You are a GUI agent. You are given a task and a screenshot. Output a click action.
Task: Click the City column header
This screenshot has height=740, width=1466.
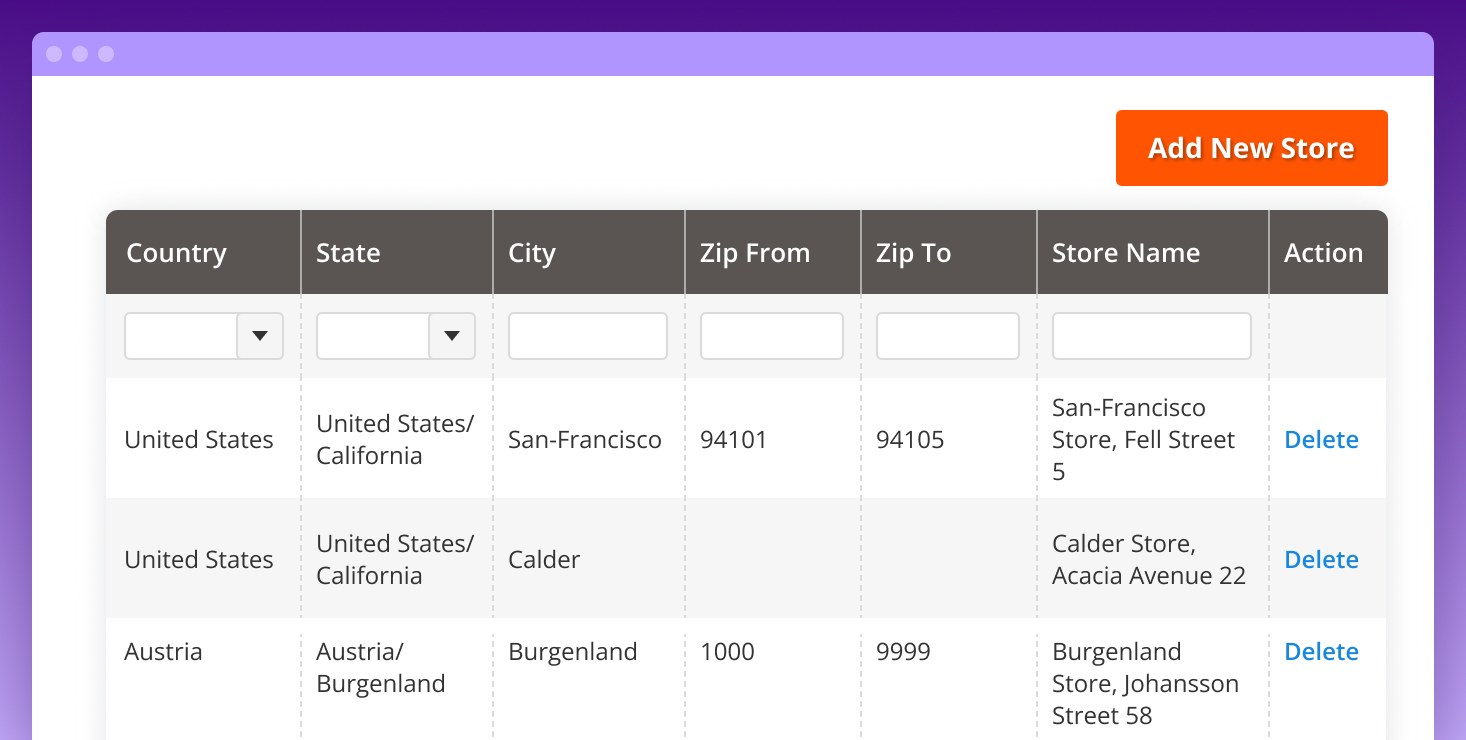pos(531,253)
